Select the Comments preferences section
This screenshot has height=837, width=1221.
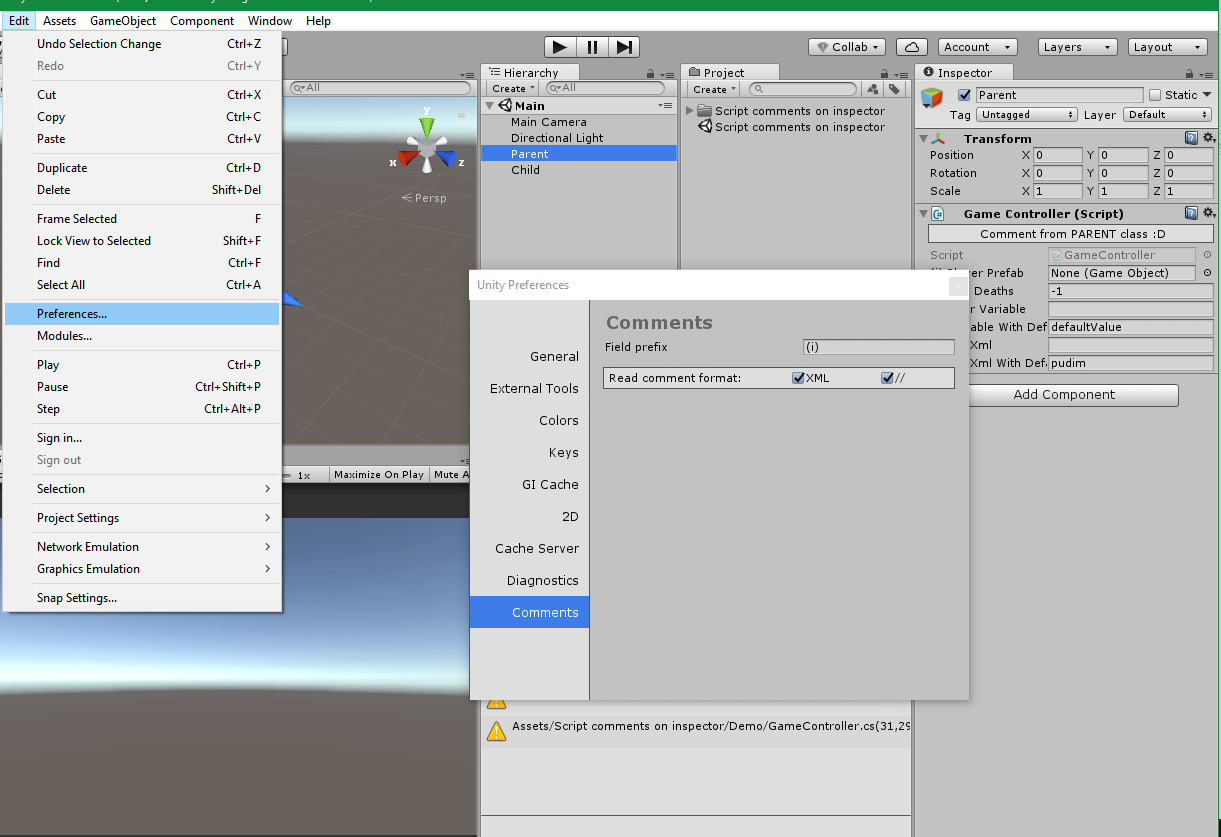coord(530,612)
